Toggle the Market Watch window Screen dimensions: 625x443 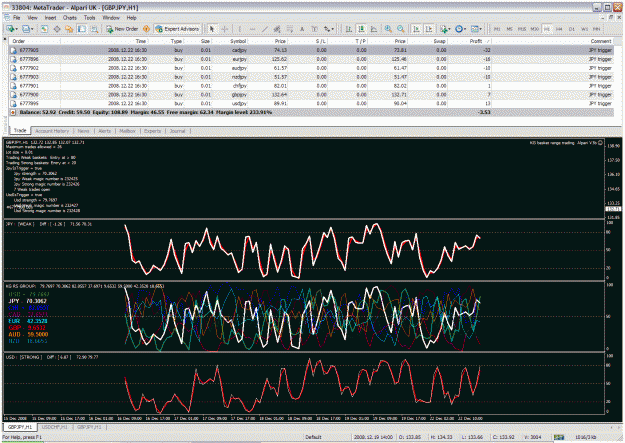coord(44,29)
